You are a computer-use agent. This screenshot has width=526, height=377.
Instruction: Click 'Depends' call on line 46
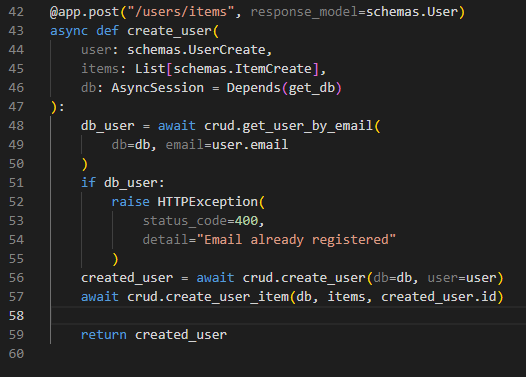point(254,88)
